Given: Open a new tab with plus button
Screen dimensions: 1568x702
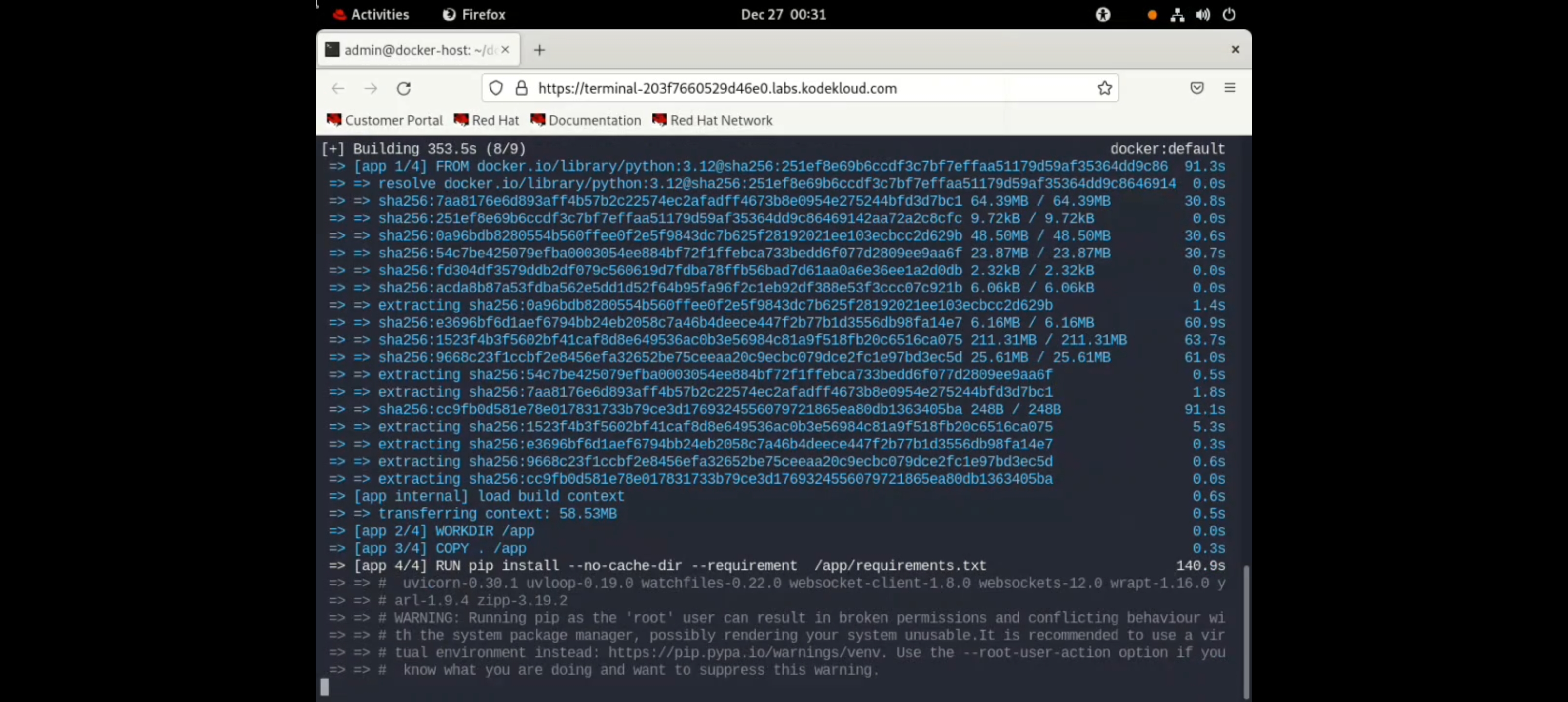Looking at the screenshot, I should (x=539, y=50).
